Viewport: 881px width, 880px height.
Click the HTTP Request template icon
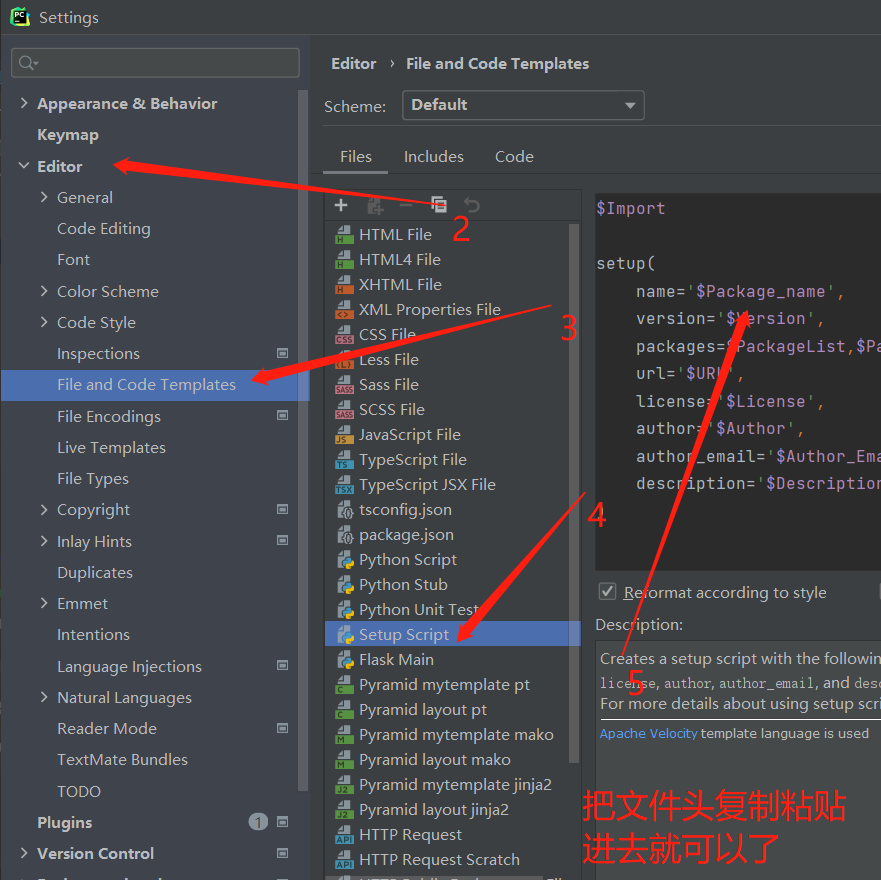coord(344,835)
